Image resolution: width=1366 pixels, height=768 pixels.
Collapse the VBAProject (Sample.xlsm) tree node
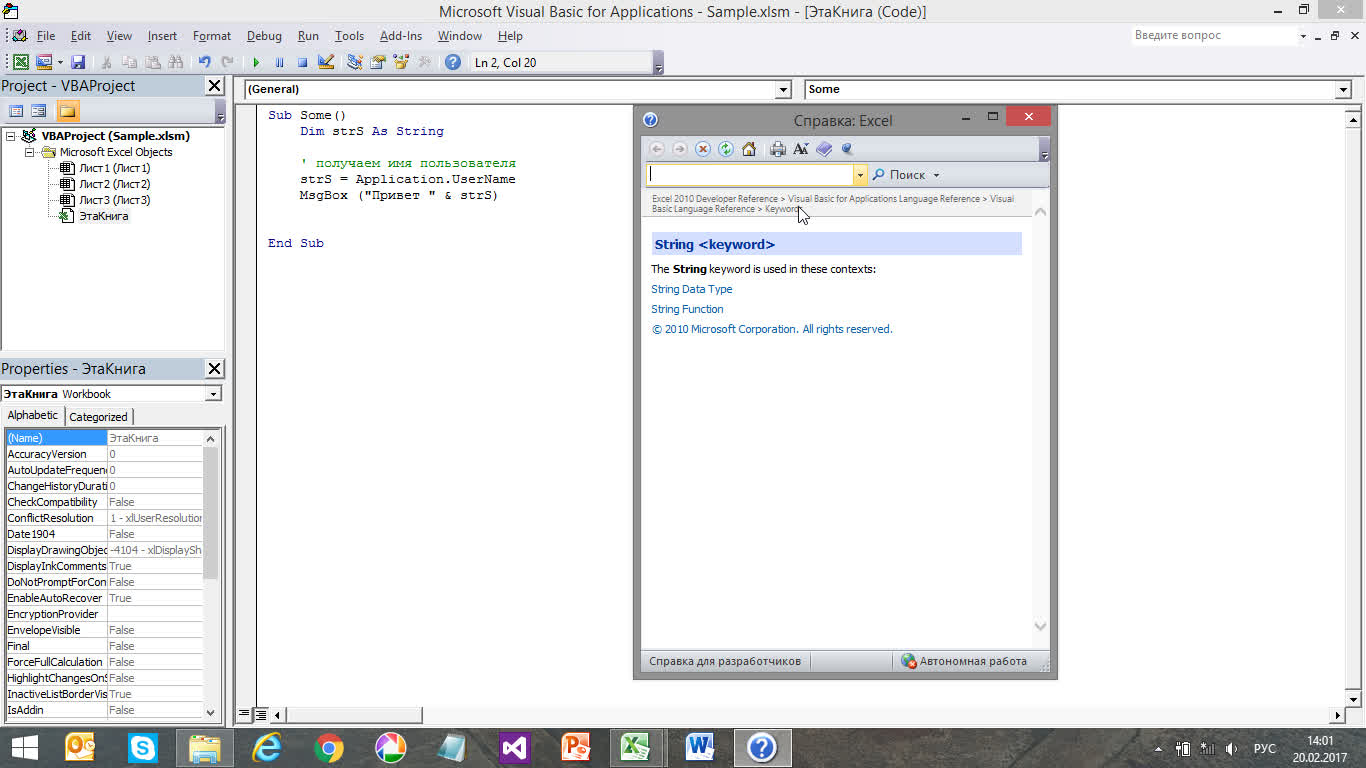pos(11,136)
